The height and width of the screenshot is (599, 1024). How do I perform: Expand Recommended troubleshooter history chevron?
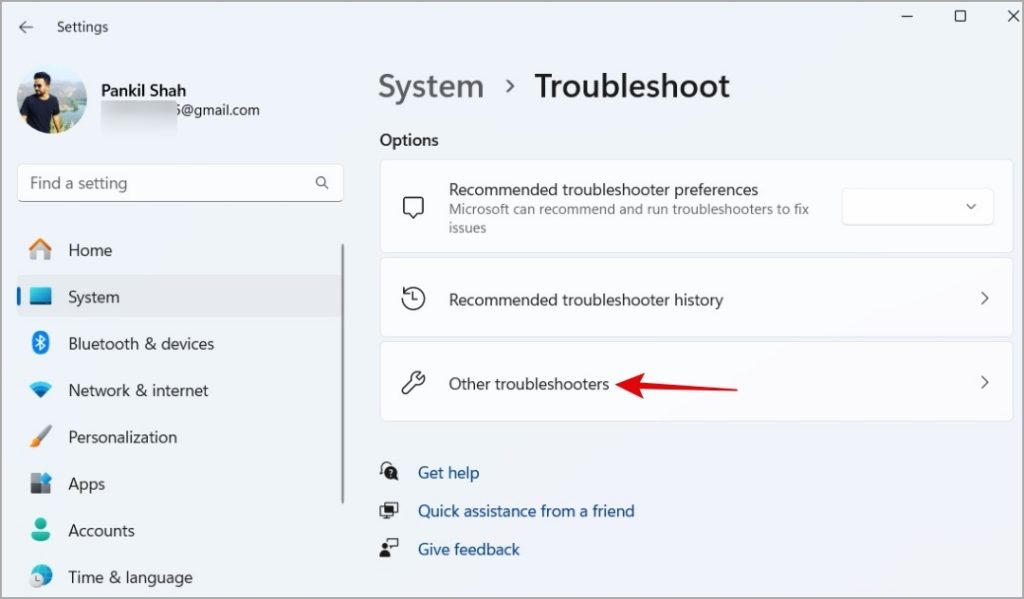[x=984, y=299]
